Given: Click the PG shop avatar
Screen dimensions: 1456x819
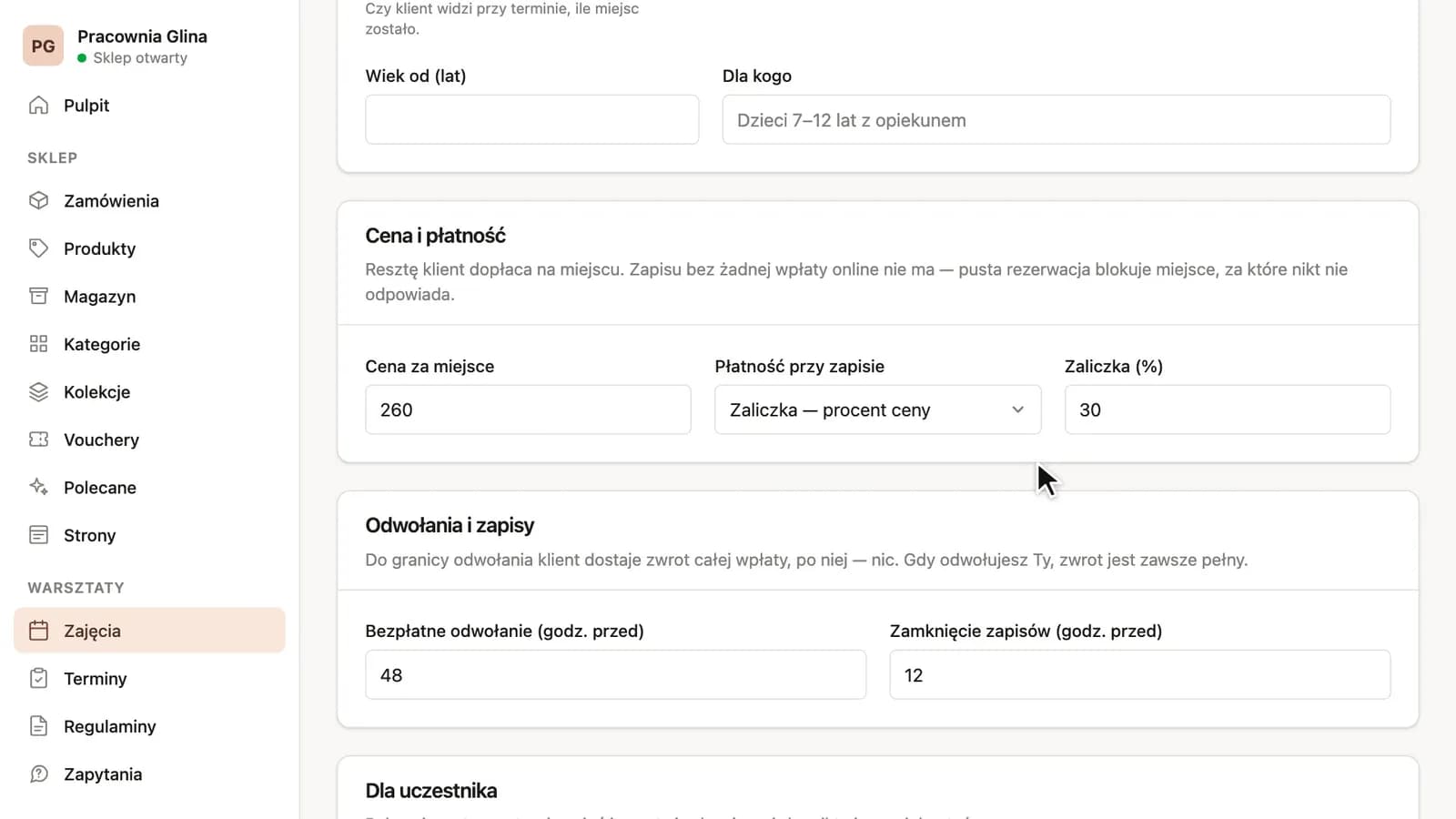Looking at the screenshot, I should 43,46.
